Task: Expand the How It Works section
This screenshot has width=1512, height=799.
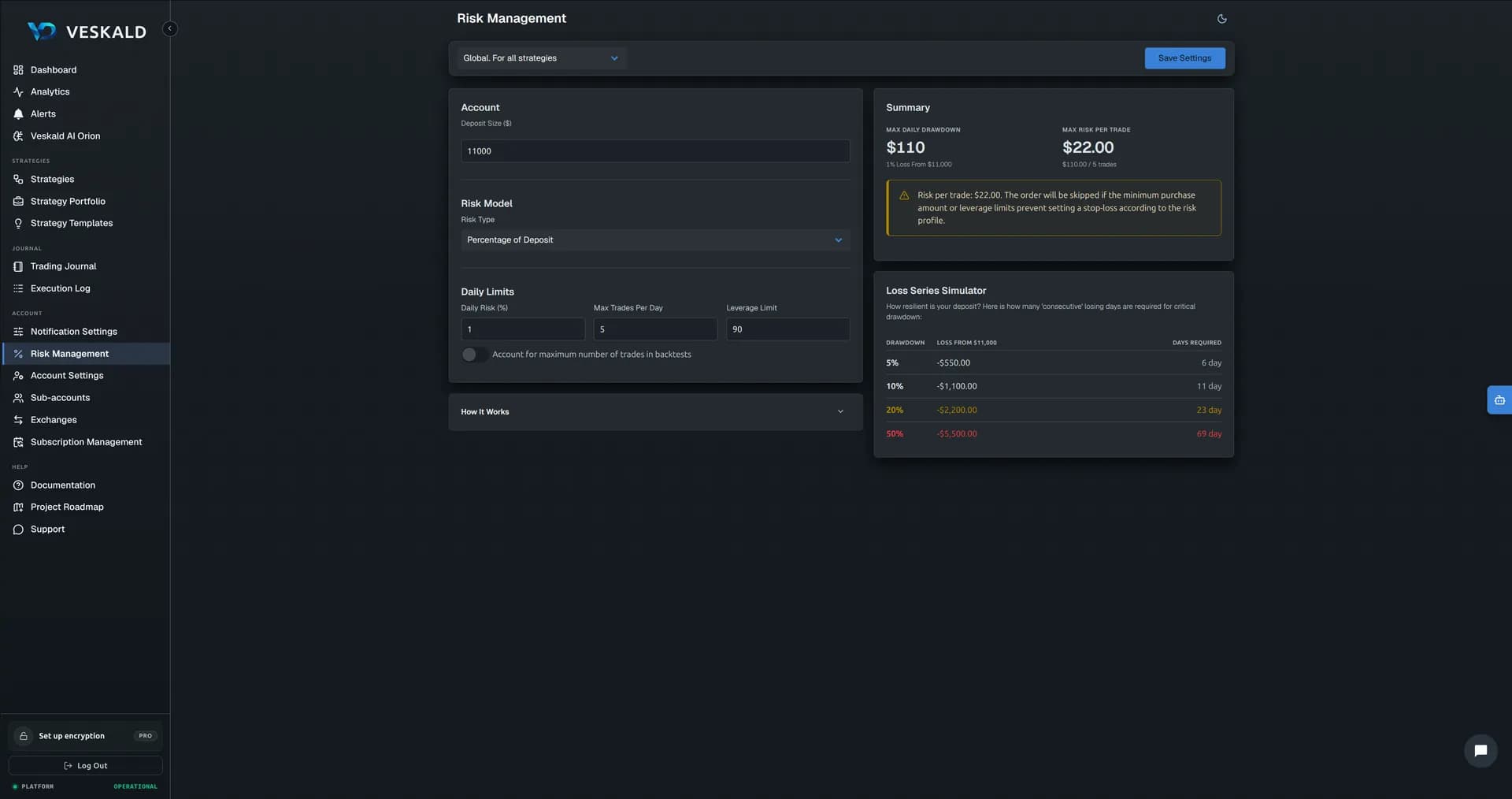Action: click(655, 412)
